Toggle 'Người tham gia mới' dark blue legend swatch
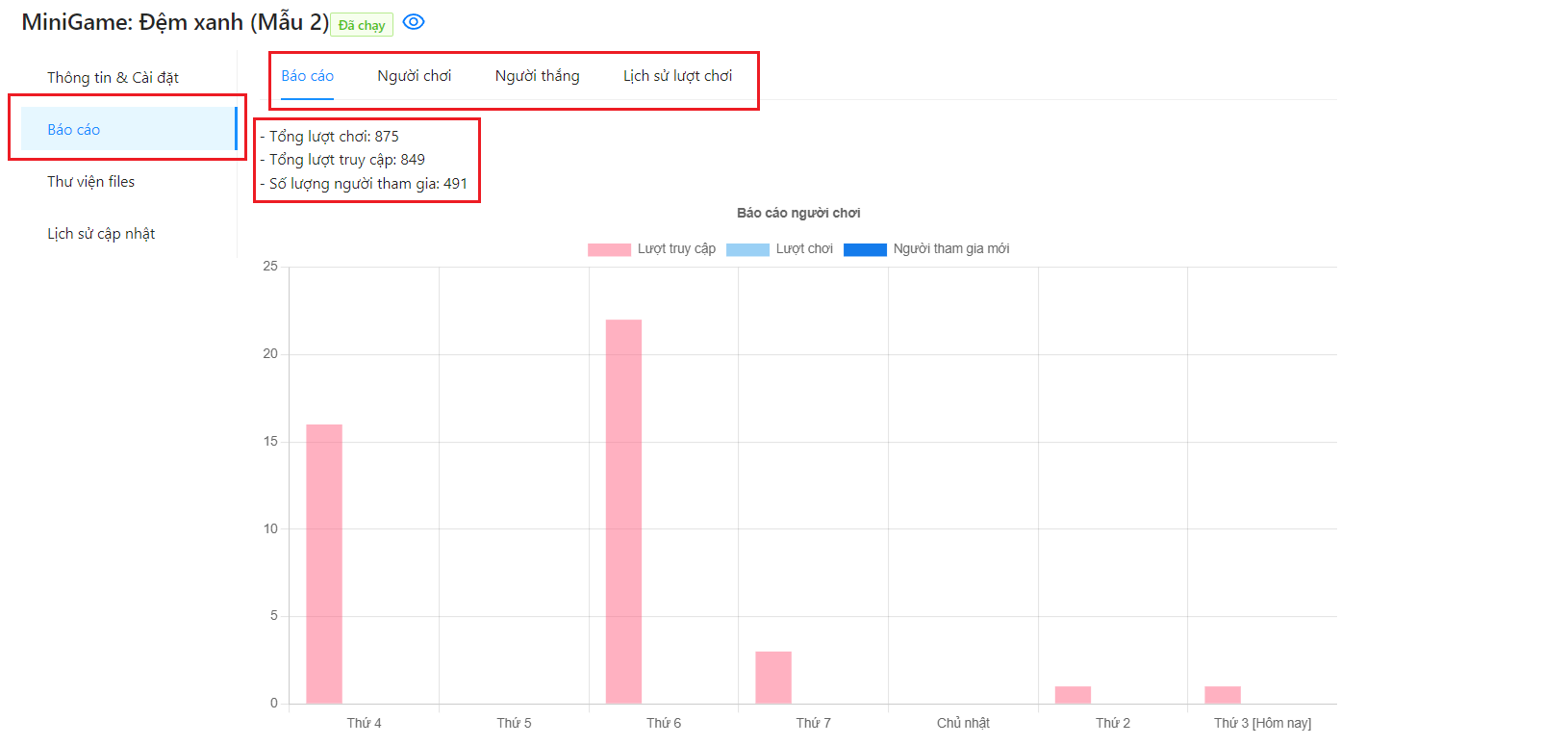The image size is (1568, 745). [x=865, y=249]
